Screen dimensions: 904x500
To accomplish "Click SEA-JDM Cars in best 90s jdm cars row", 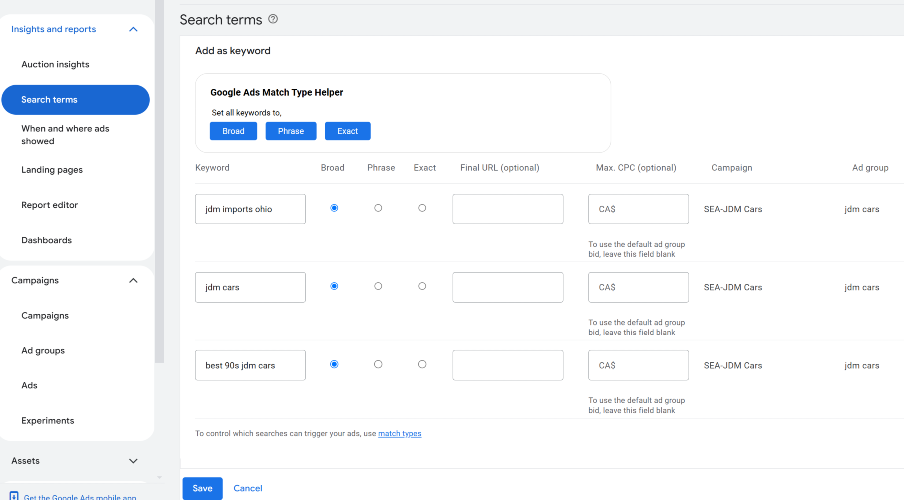I will [733, 366].
